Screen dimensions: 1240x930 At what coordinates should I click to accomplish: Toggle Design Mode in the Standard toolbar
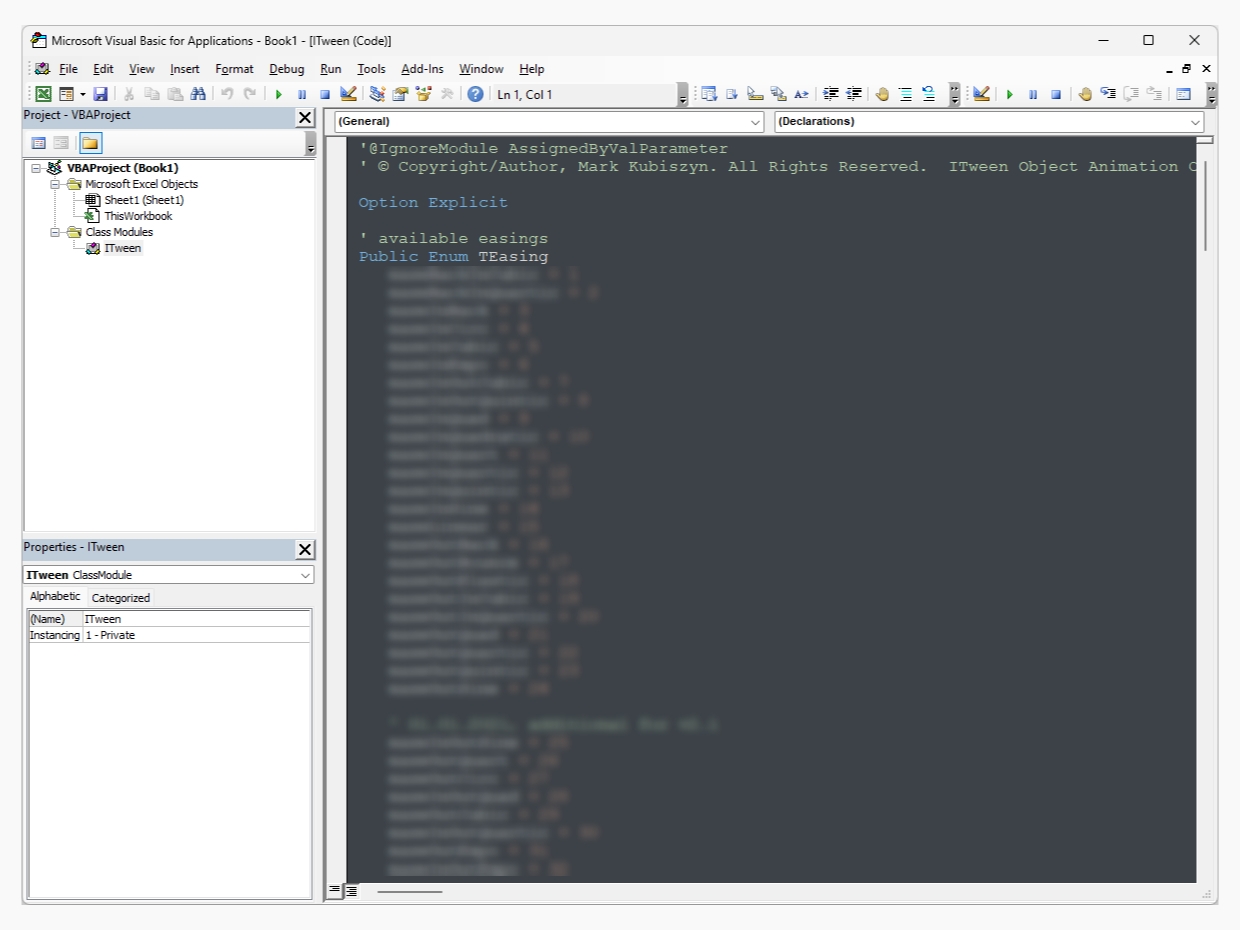[x=348, y=94]
